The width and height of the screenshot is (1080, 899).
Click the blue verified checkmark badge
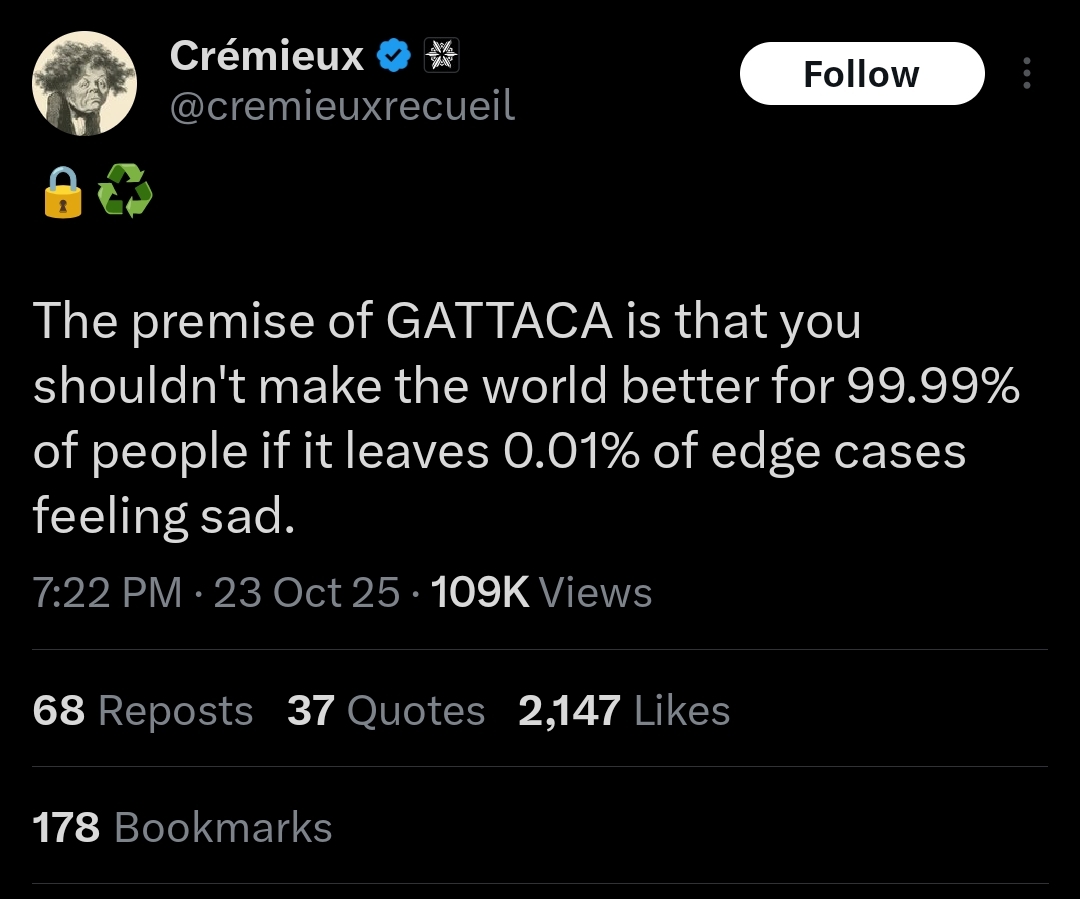[394, 57]
